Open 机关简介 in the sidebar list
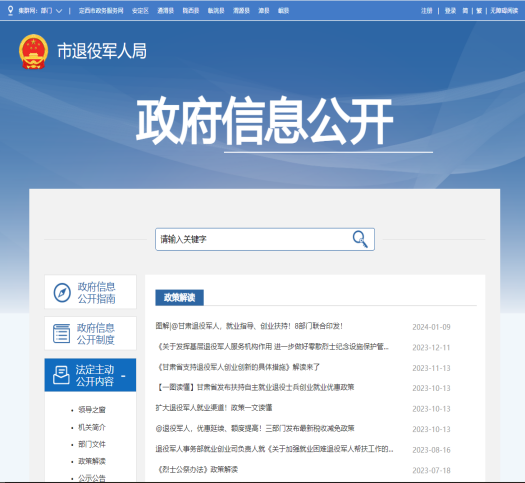This screenshot has width=525, height=483. 92,427
